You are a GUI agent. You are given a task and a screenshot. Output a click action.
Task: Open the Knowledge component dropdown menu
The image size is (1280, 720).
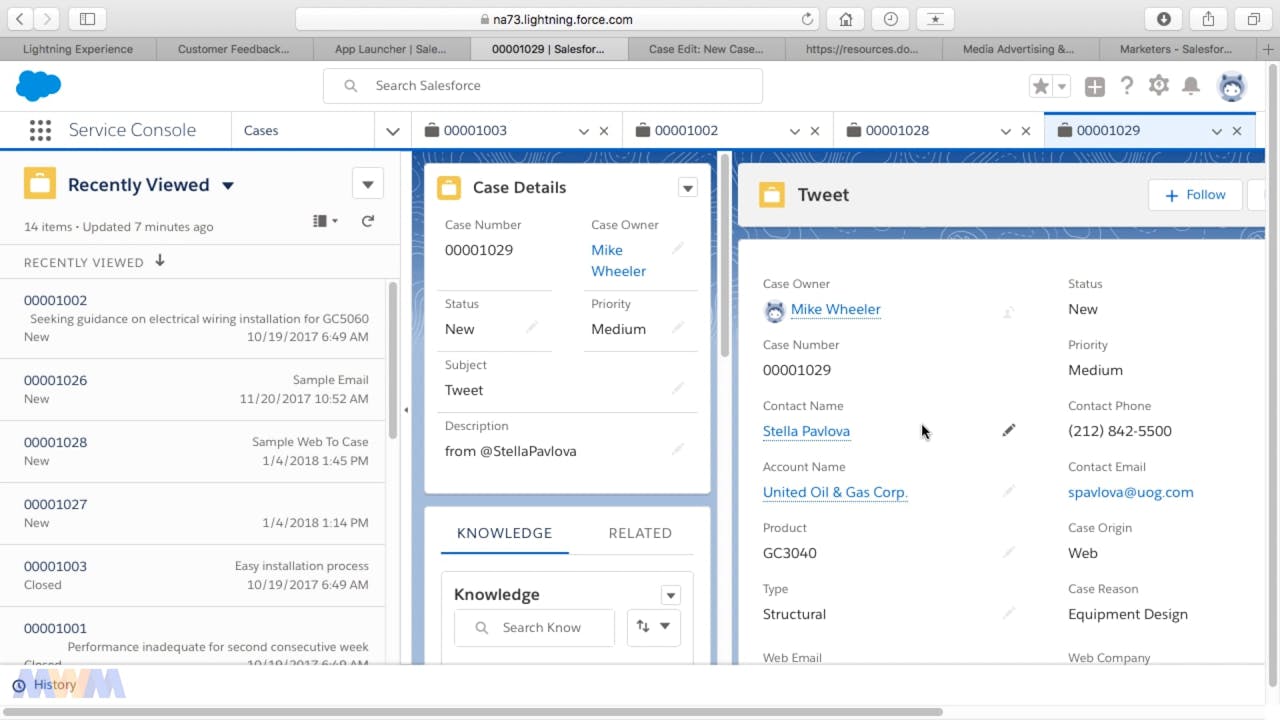tap(670, 595)
